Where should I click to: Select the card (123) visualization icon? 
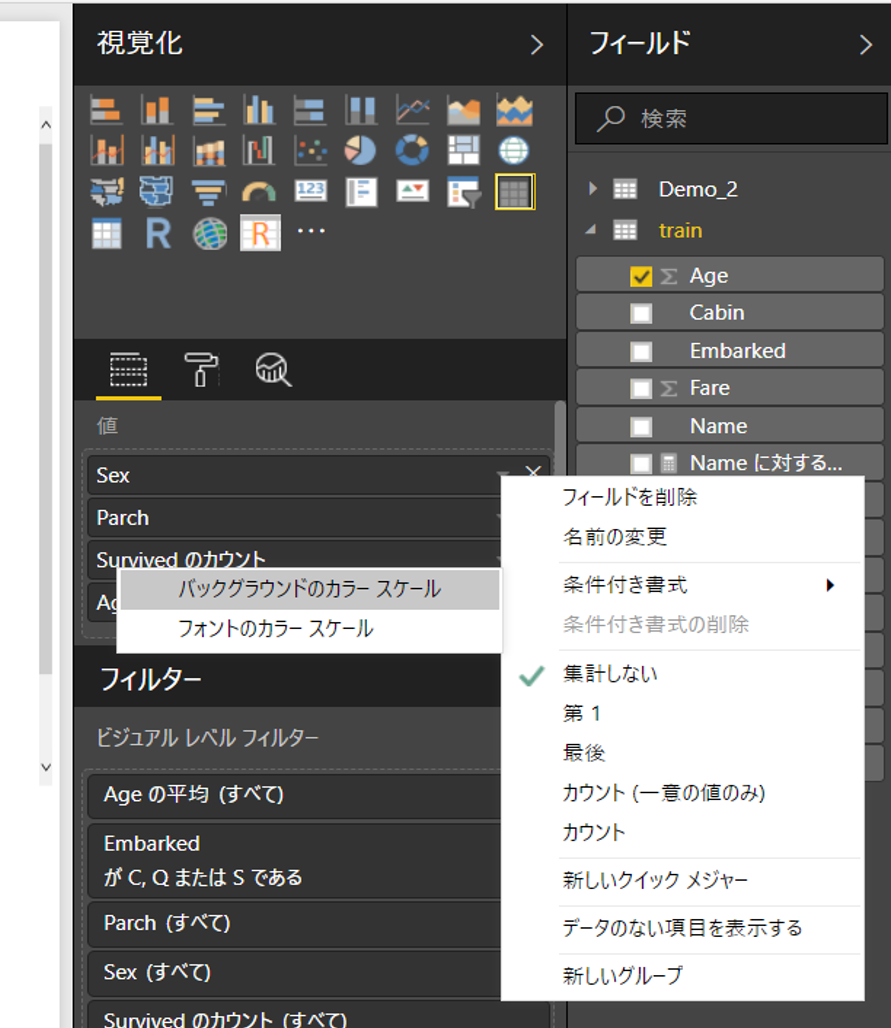pyautogui.click(x=310, y=190)
